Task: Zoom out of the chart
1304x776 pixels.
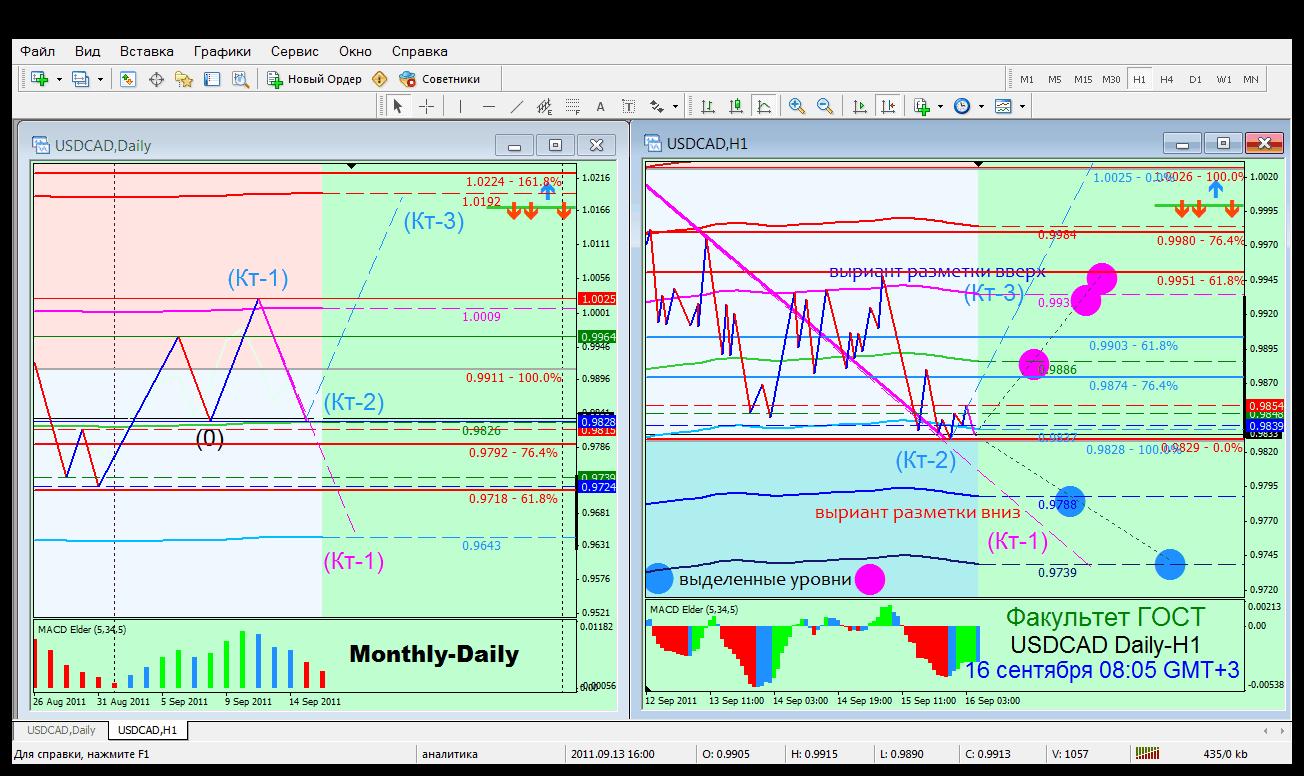Action: tap(825, 106)
